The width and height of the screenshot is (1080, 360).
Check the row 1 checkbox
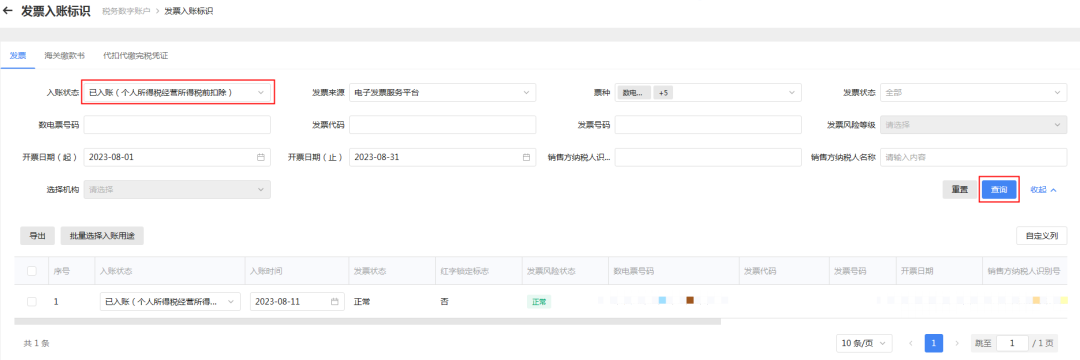[x=32, y=301]
